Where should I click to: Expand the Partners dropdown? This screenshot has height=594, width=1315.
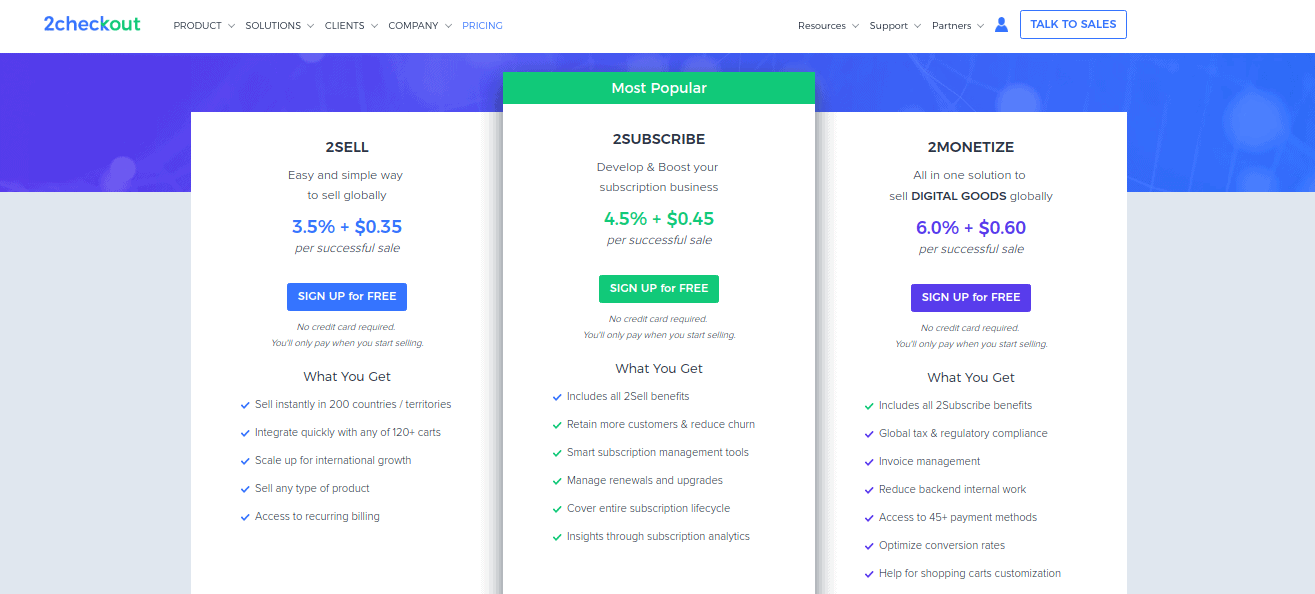[x=958, y=26]
